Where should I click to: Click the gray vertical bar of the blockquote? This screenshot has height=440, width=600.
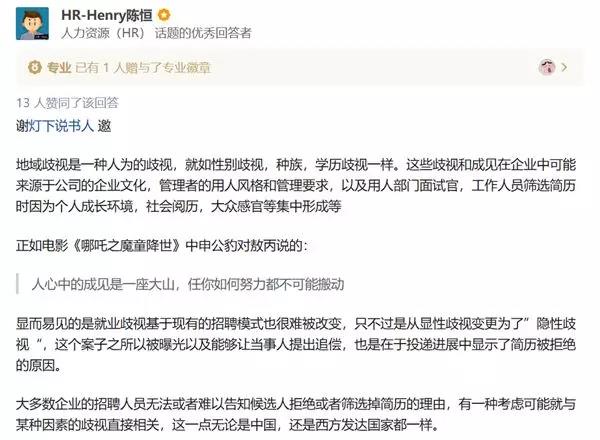pos(18,284)
